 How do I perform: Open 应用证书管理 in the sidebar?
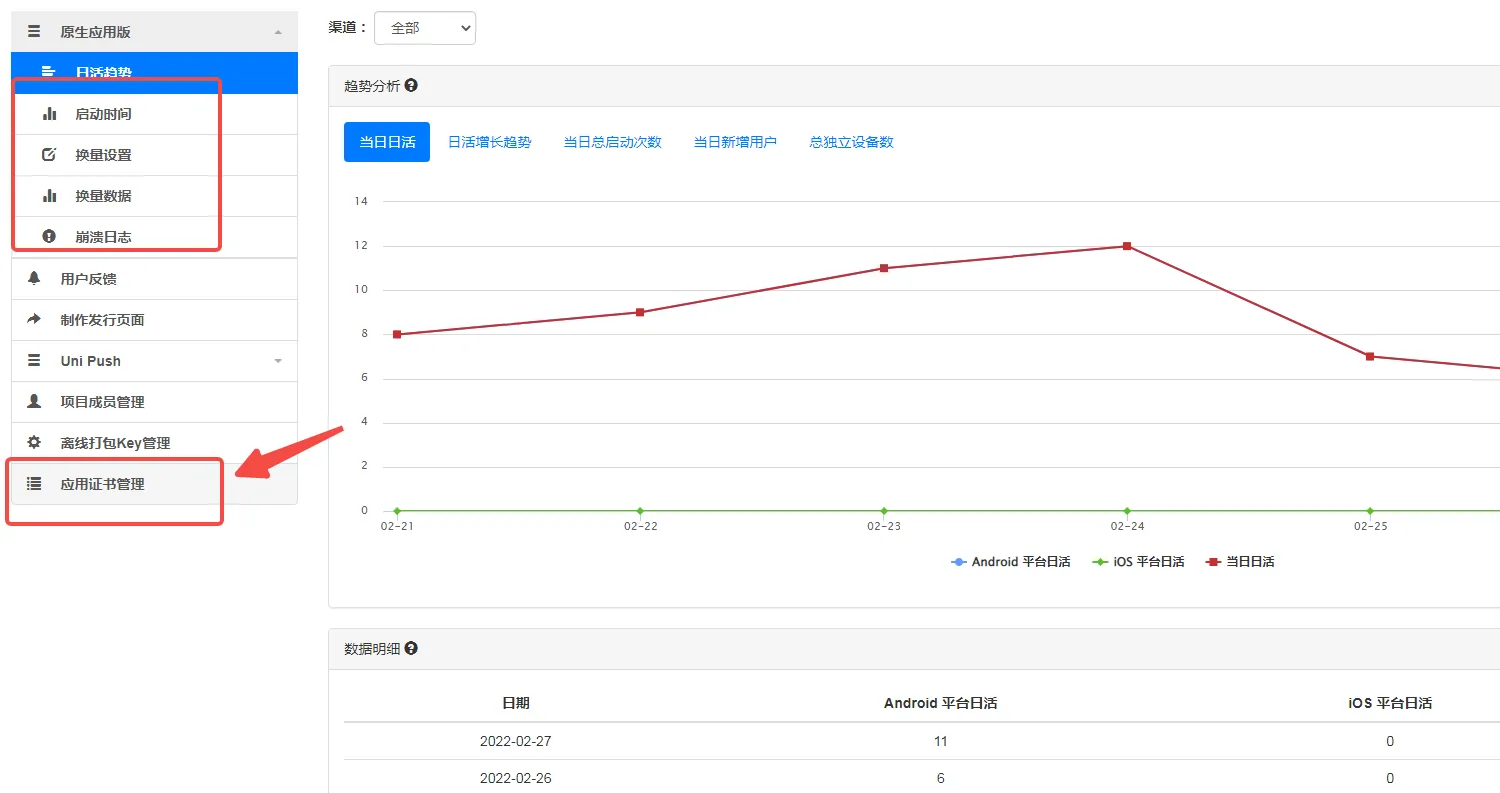coord(102,484)
